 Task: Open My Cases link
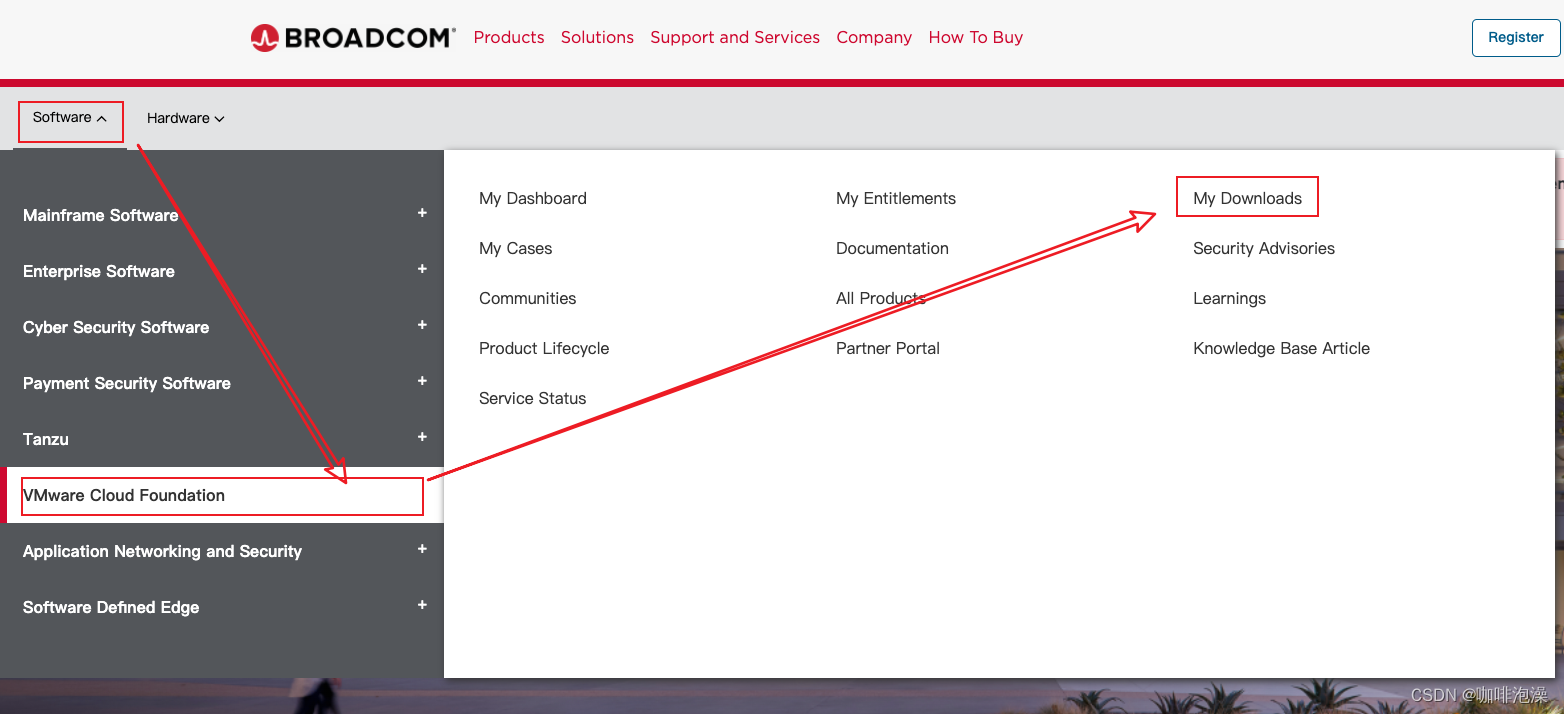pos(516,248)
